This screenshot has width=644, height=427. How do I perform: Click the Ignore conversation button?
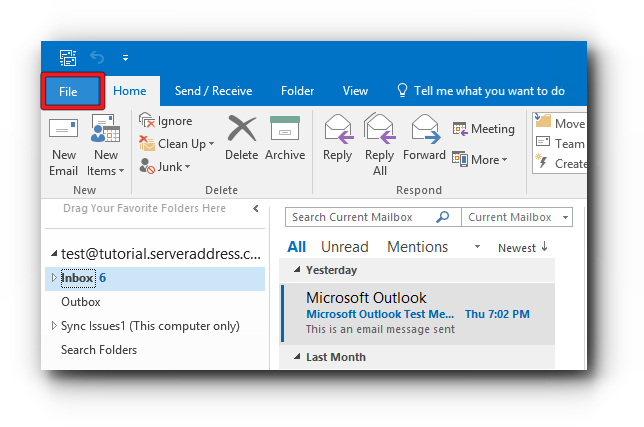(x=166, y=121)
